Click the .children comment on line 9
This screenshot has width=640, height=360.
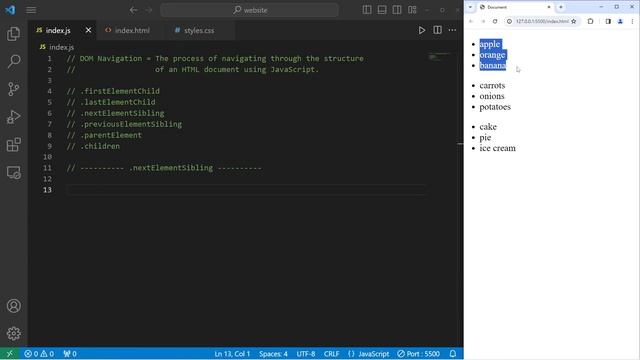(x=93, y=146)
